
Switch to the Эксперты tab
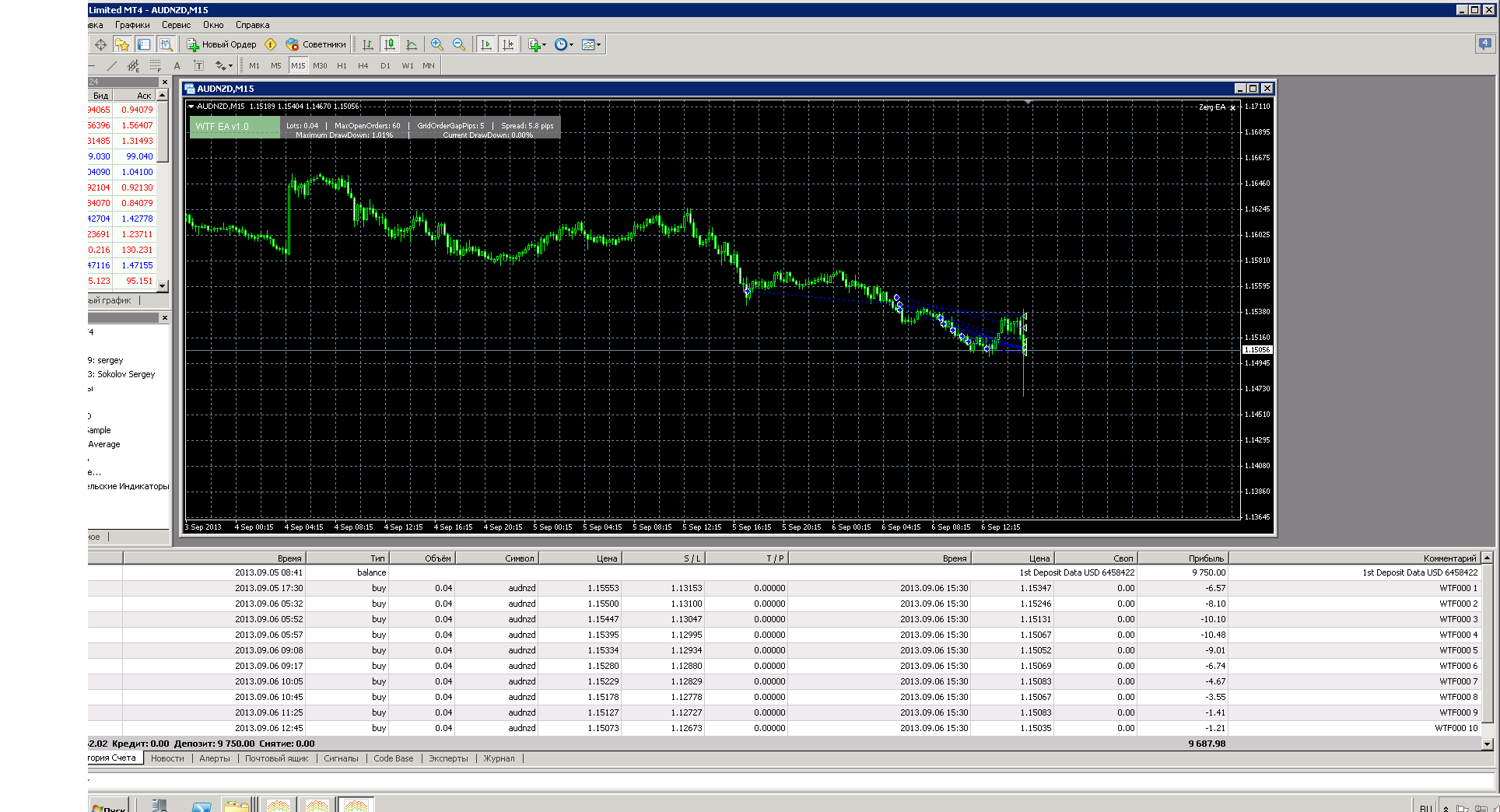[x=449, y=758]
